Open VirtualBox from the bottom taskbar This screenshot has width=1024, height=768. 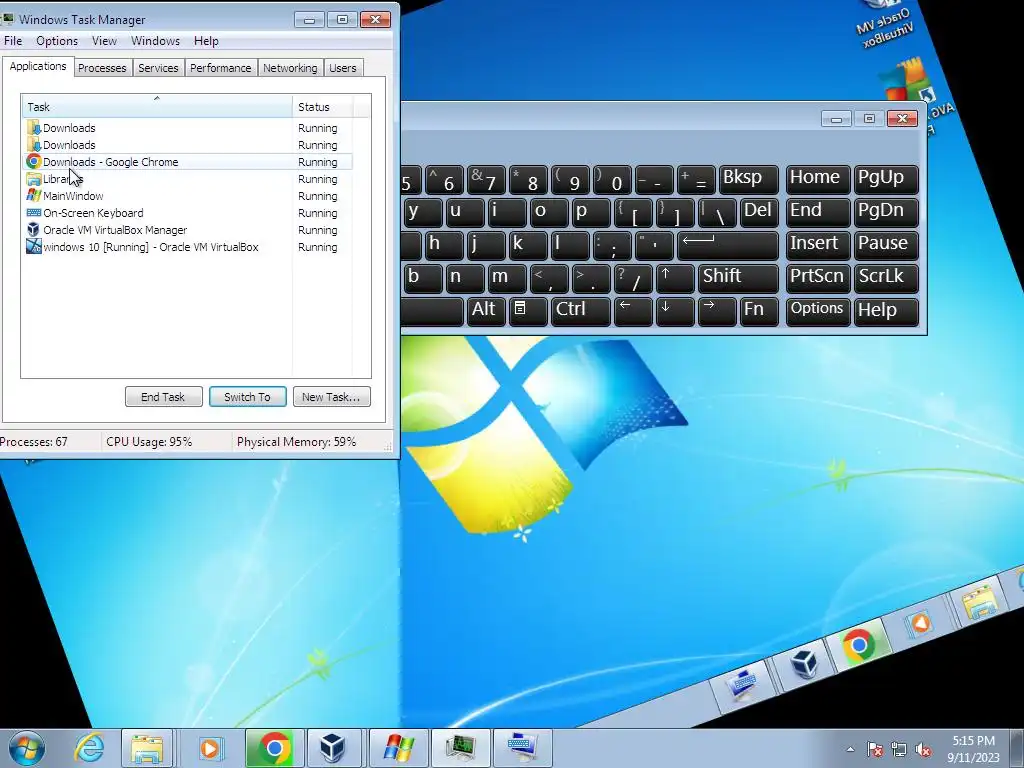332,748
